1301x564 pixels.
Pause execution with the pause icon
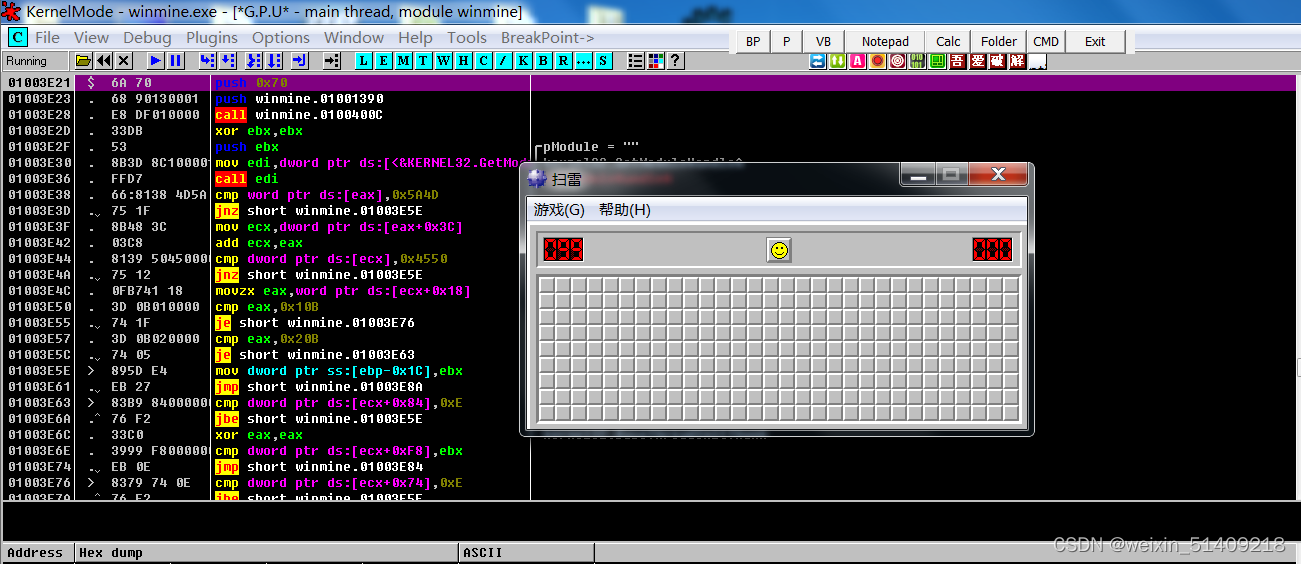175,61
